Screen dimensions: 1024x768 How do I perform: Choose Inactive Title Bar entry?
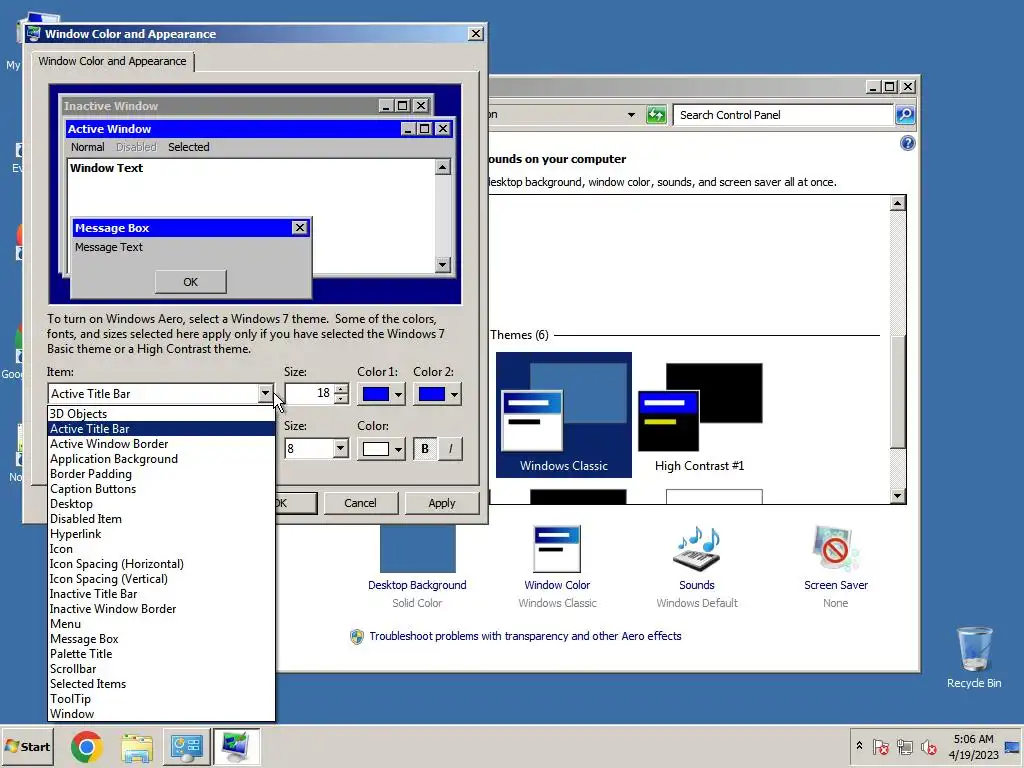(x=161, y=594)
